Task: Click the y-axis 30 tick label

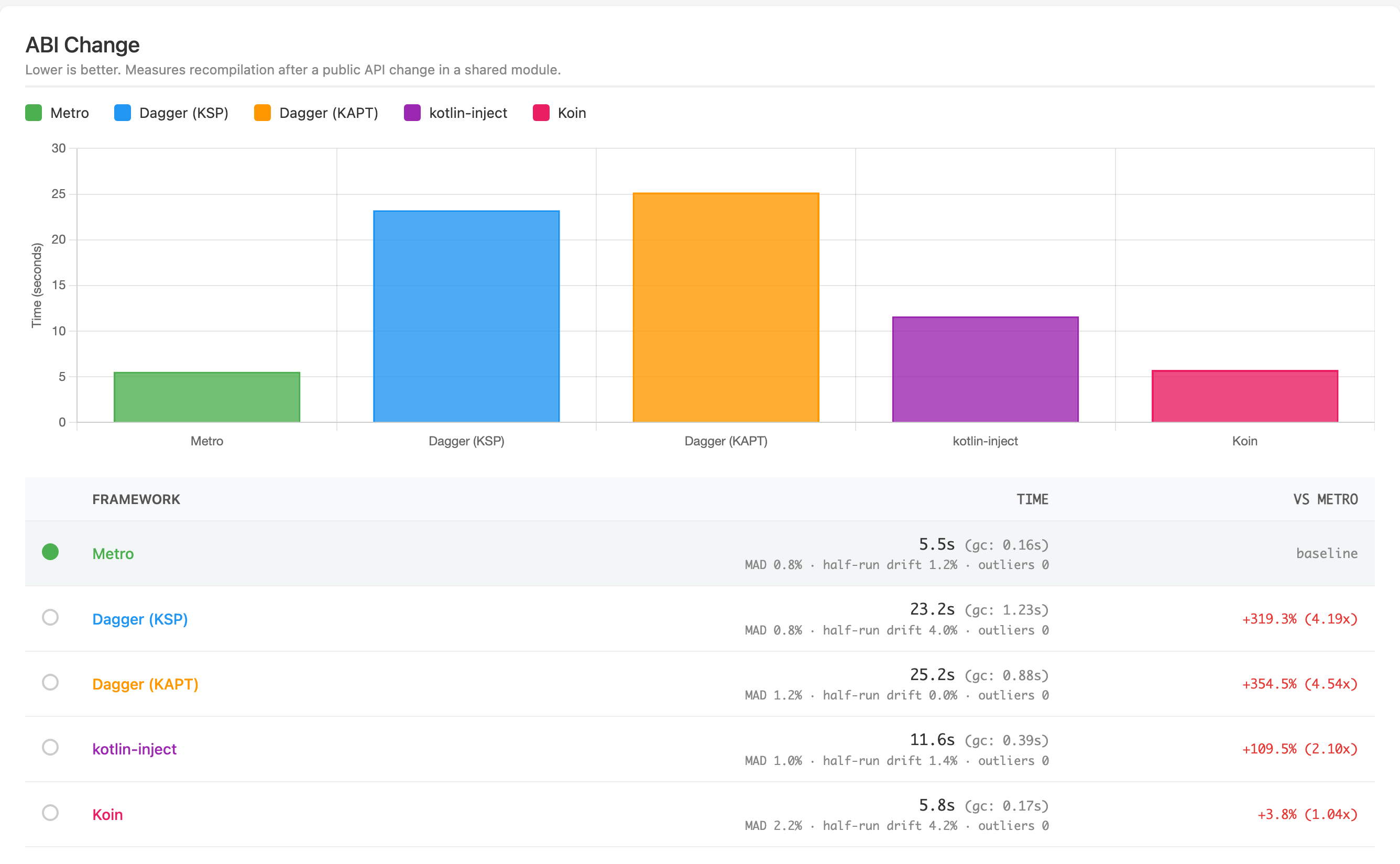Action: click(59, 149)
